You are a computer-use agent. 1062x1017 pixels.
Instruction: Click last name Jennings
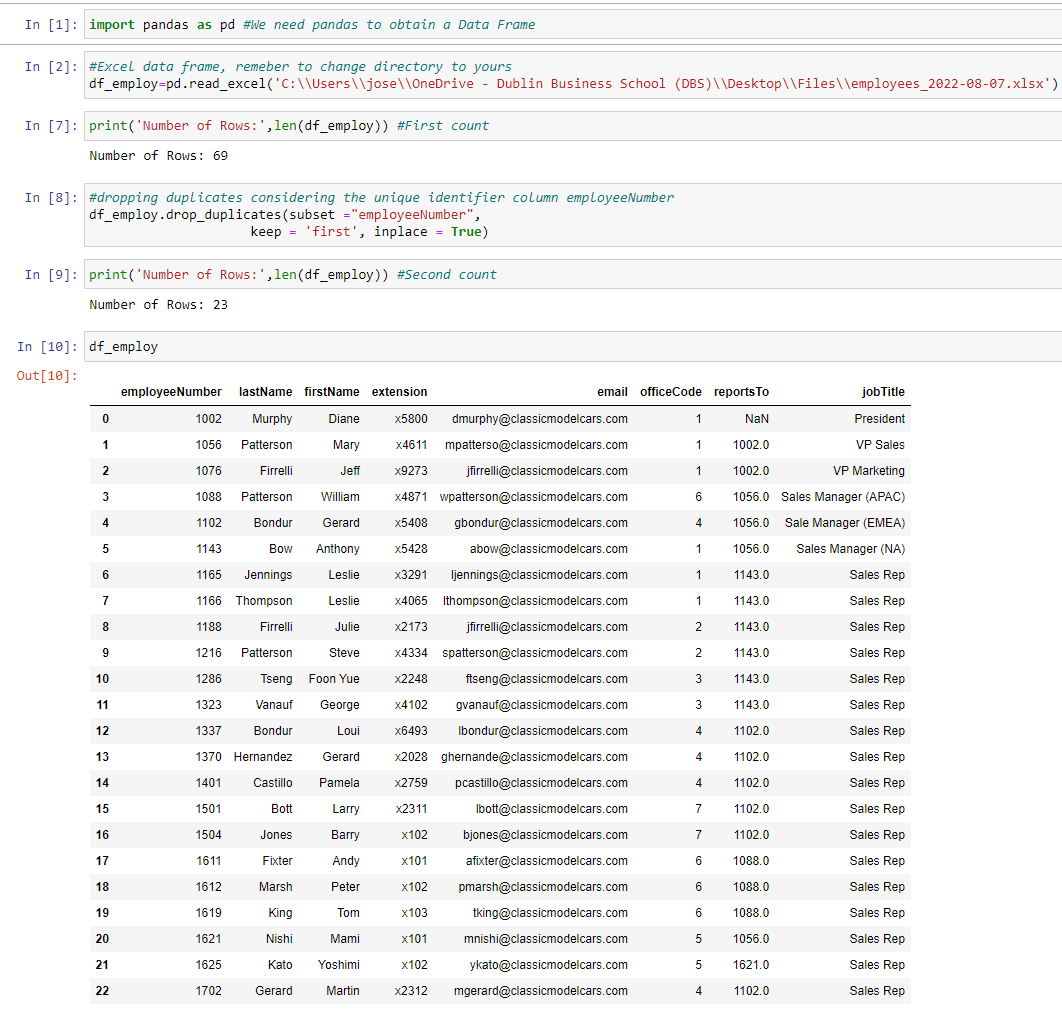pyautogui.click(x=268, y=575)
